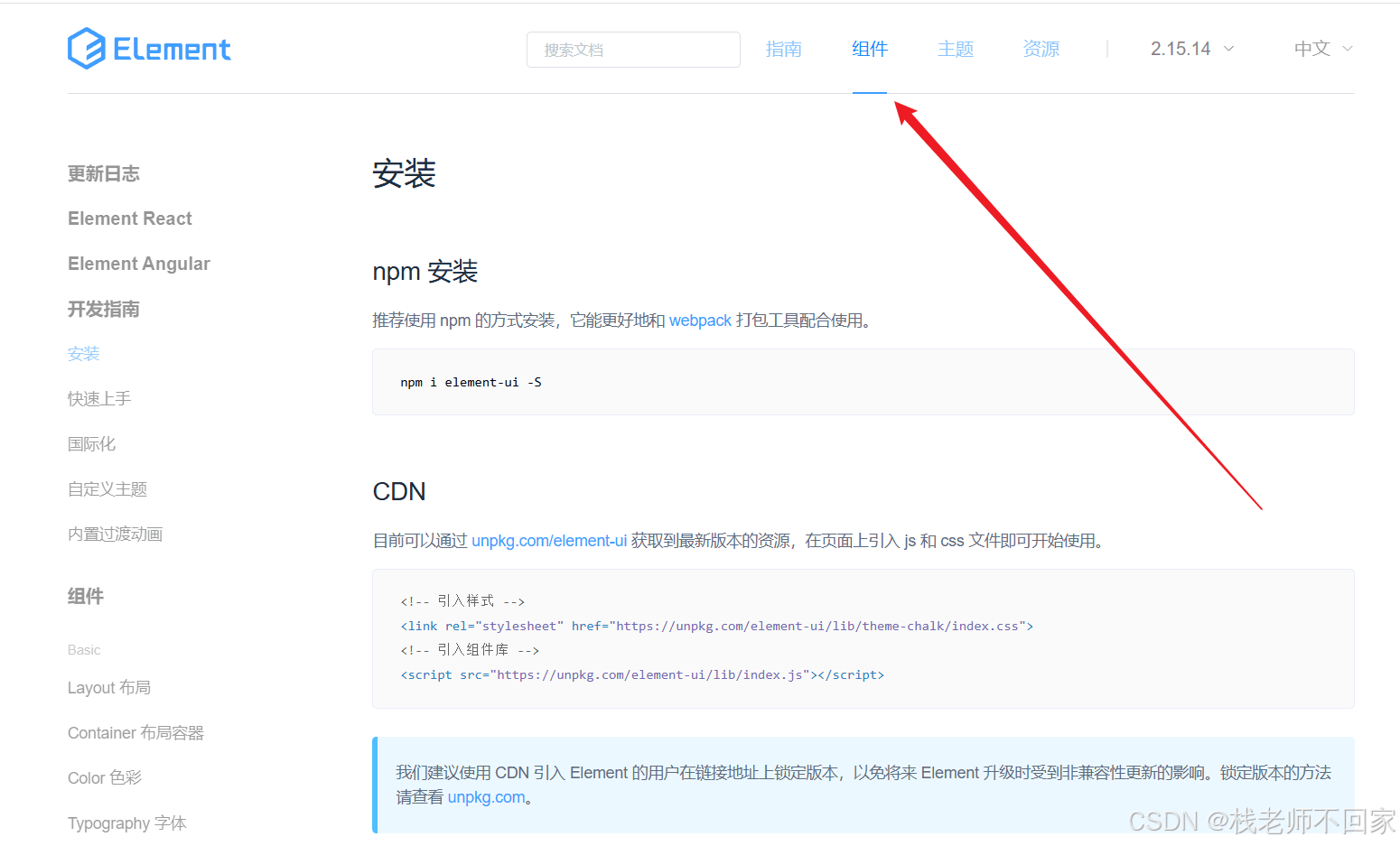The image size is (1400, 846).
Task: Select the Color 色彩 sidebar item
Action: (x=104, y=777)
